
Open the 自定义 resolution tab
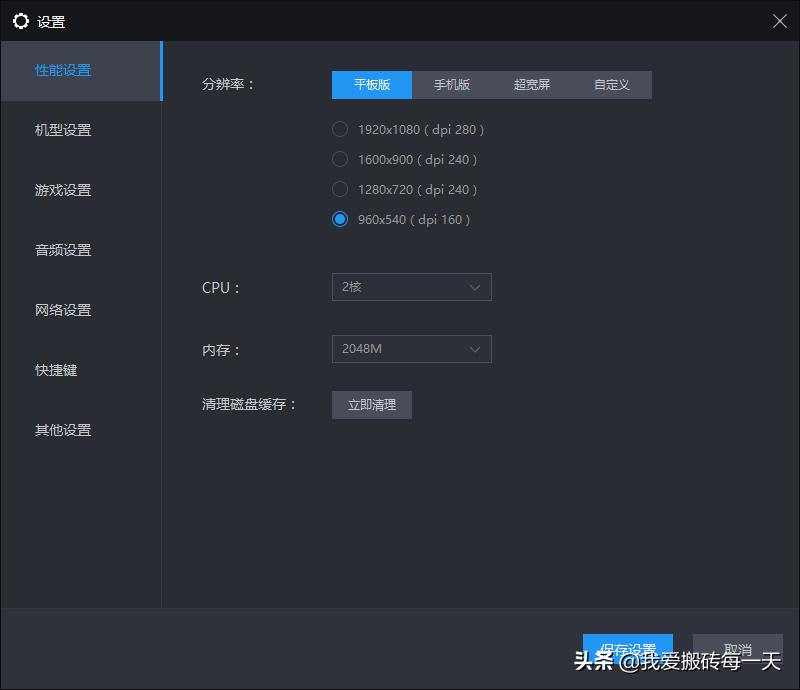point(611,85)
